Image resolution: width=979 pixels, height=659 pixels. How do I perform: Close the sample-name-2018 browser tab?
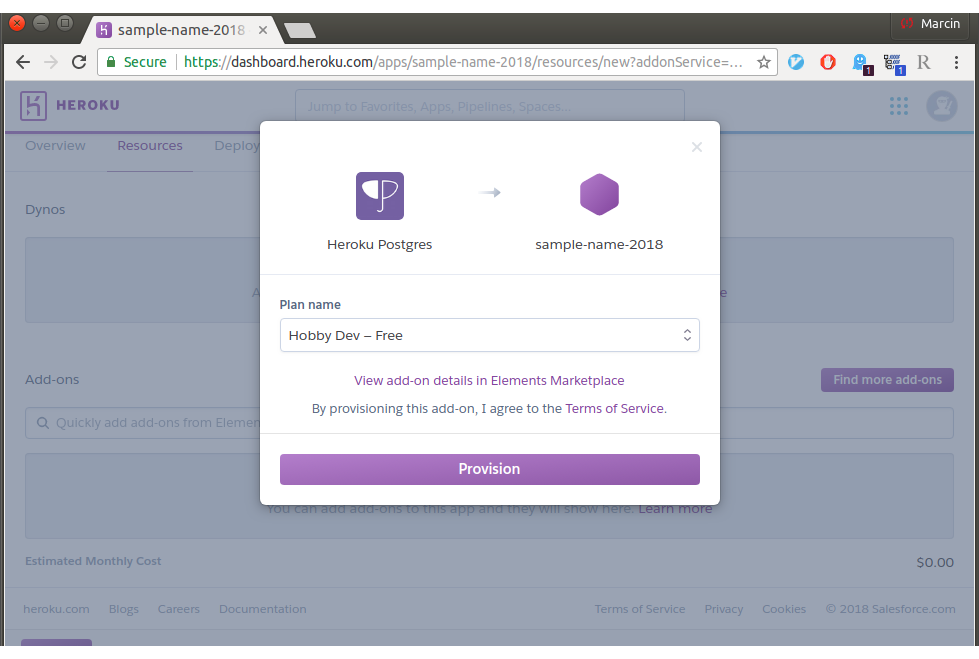pyautogui.click(x=263, y=30)
